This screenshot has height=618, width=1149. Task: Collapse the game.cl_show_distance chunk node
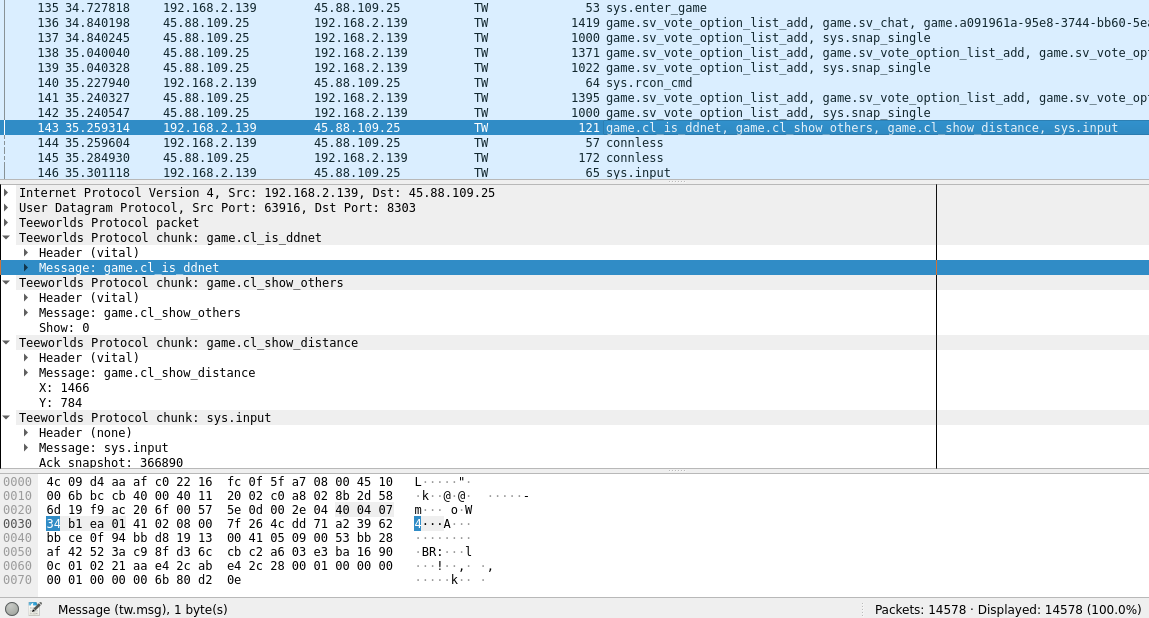[7, 343]
